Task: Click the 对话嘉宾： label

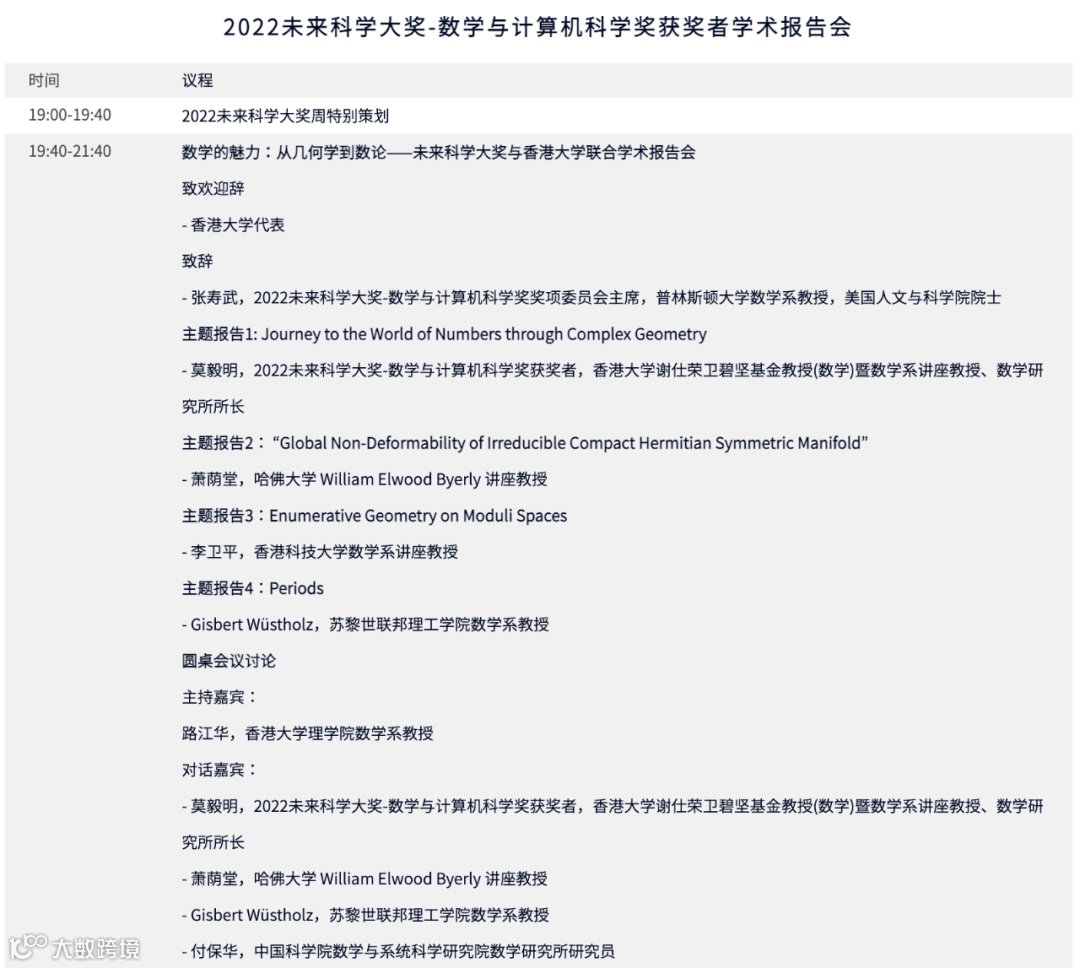Action: pos(220,770)
